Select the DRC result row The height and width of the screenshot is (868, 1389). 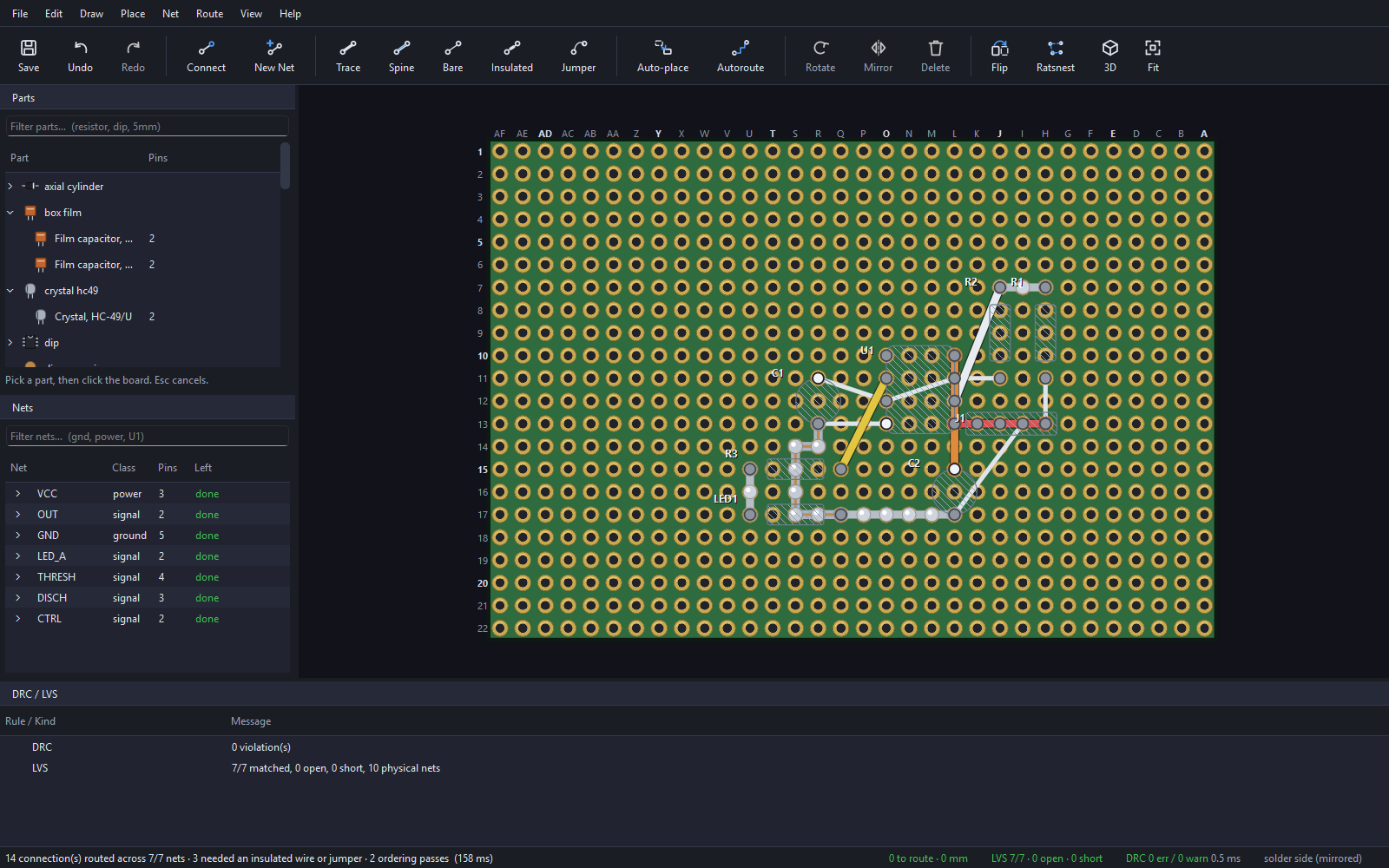point(694,747)
